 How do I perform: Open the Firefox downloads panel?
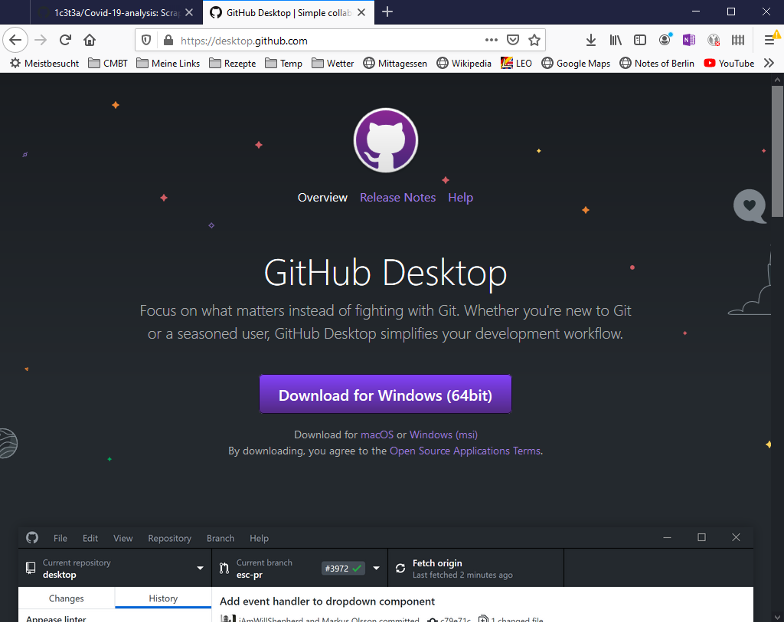click(590, 40)
